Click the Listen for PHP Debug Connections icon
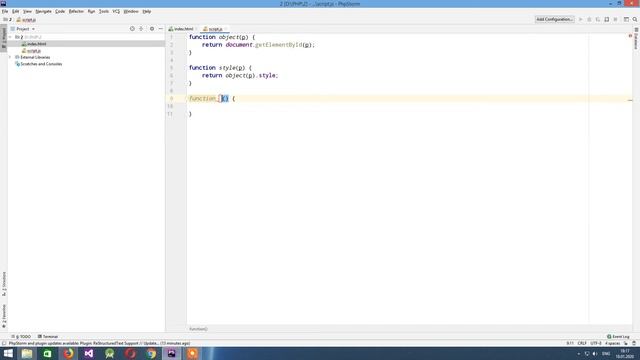 (x=607, y=19)
